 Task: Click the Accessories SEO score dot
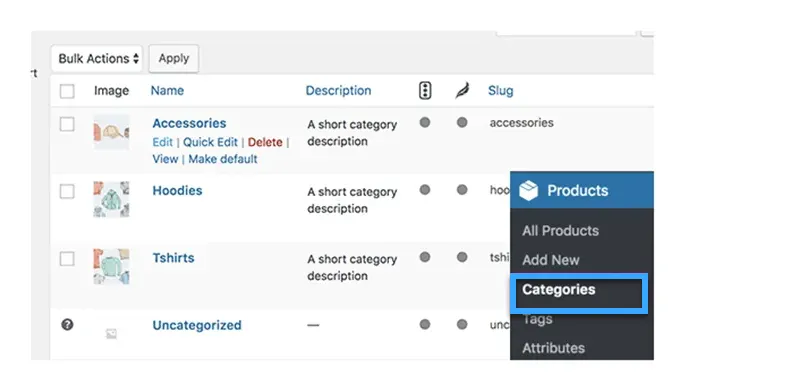[x=425, y=122]
